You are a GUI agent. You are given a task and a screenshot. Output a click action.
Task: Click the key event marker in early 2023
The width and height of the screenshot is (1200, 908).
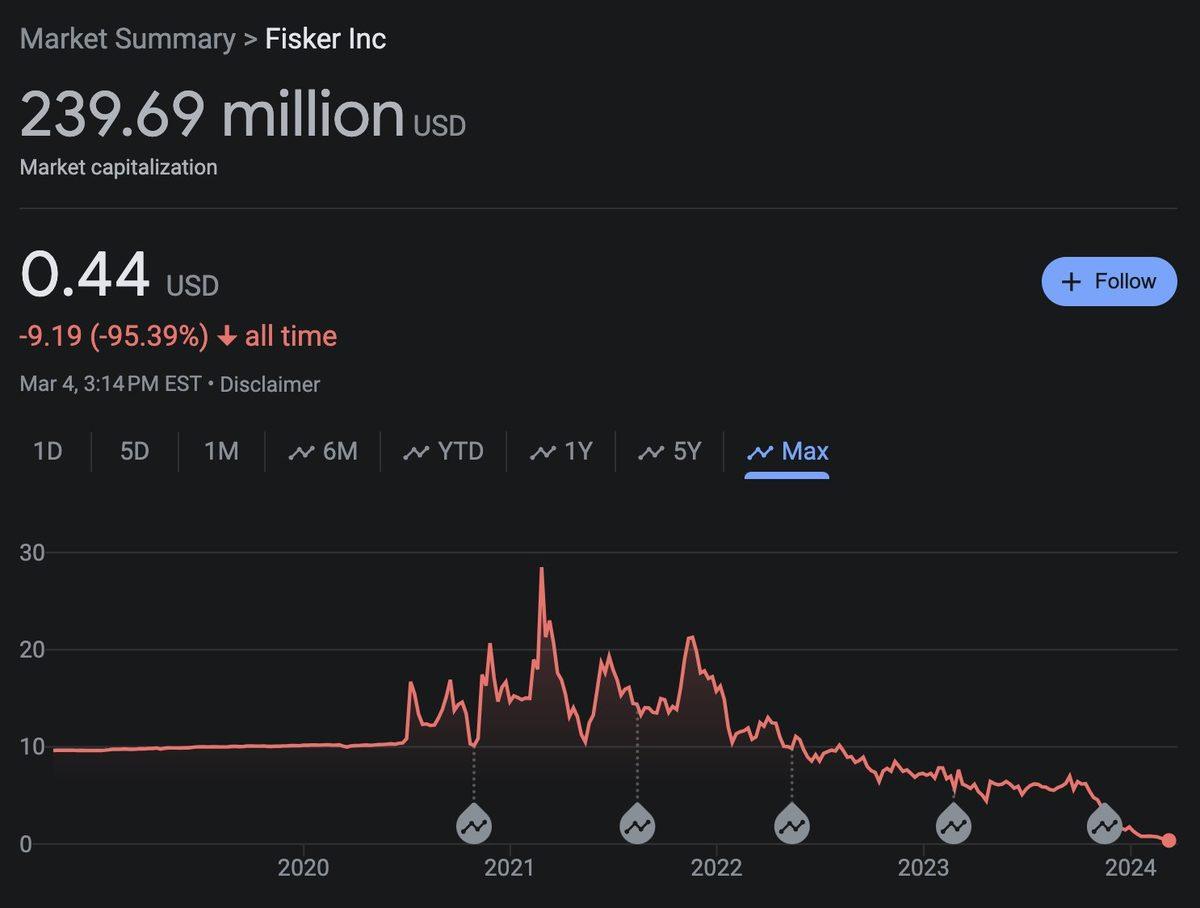coord(953,826)
